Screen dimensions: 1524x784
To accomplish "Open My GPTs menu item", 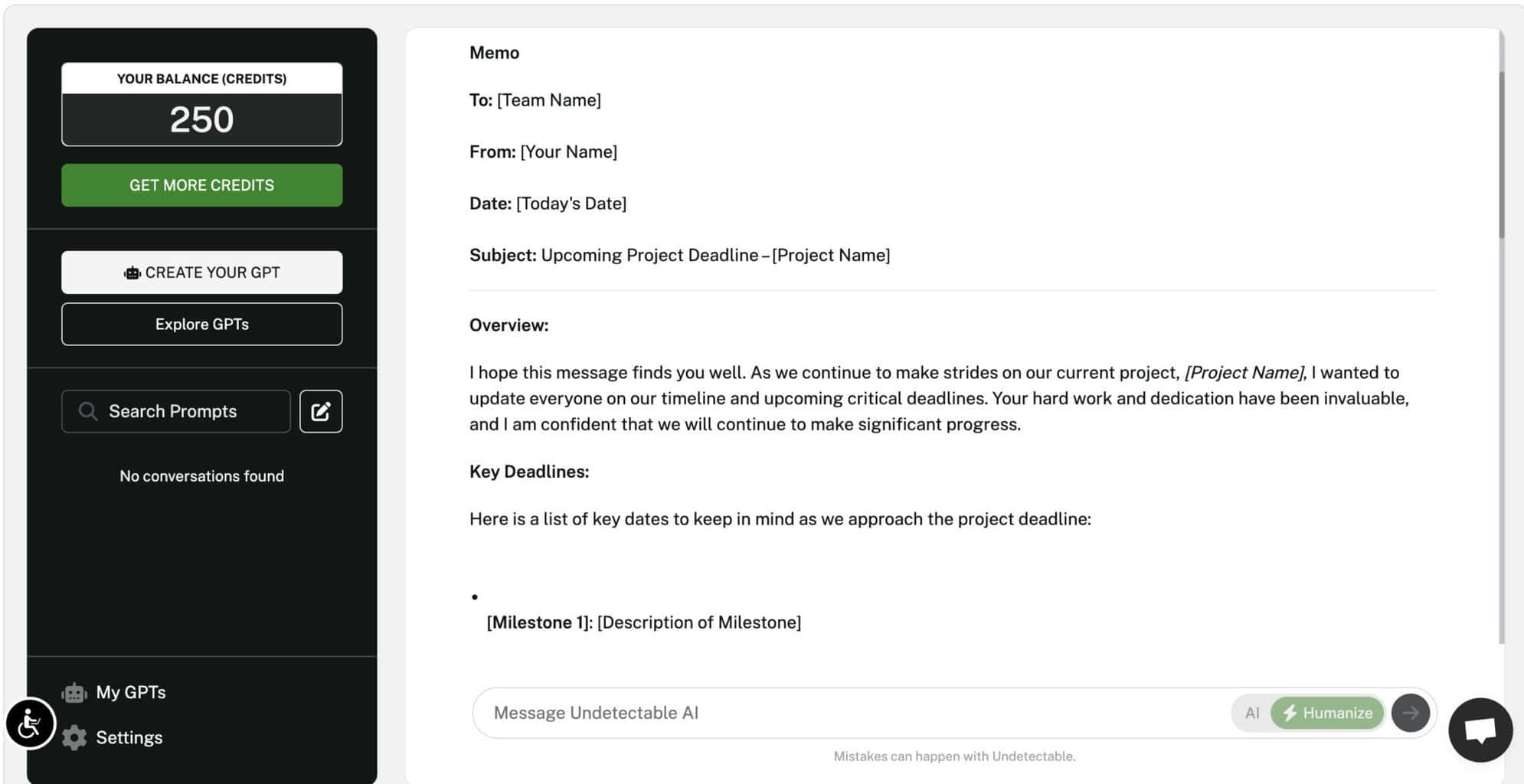I will pyautogui.click(x=131, y=693).
